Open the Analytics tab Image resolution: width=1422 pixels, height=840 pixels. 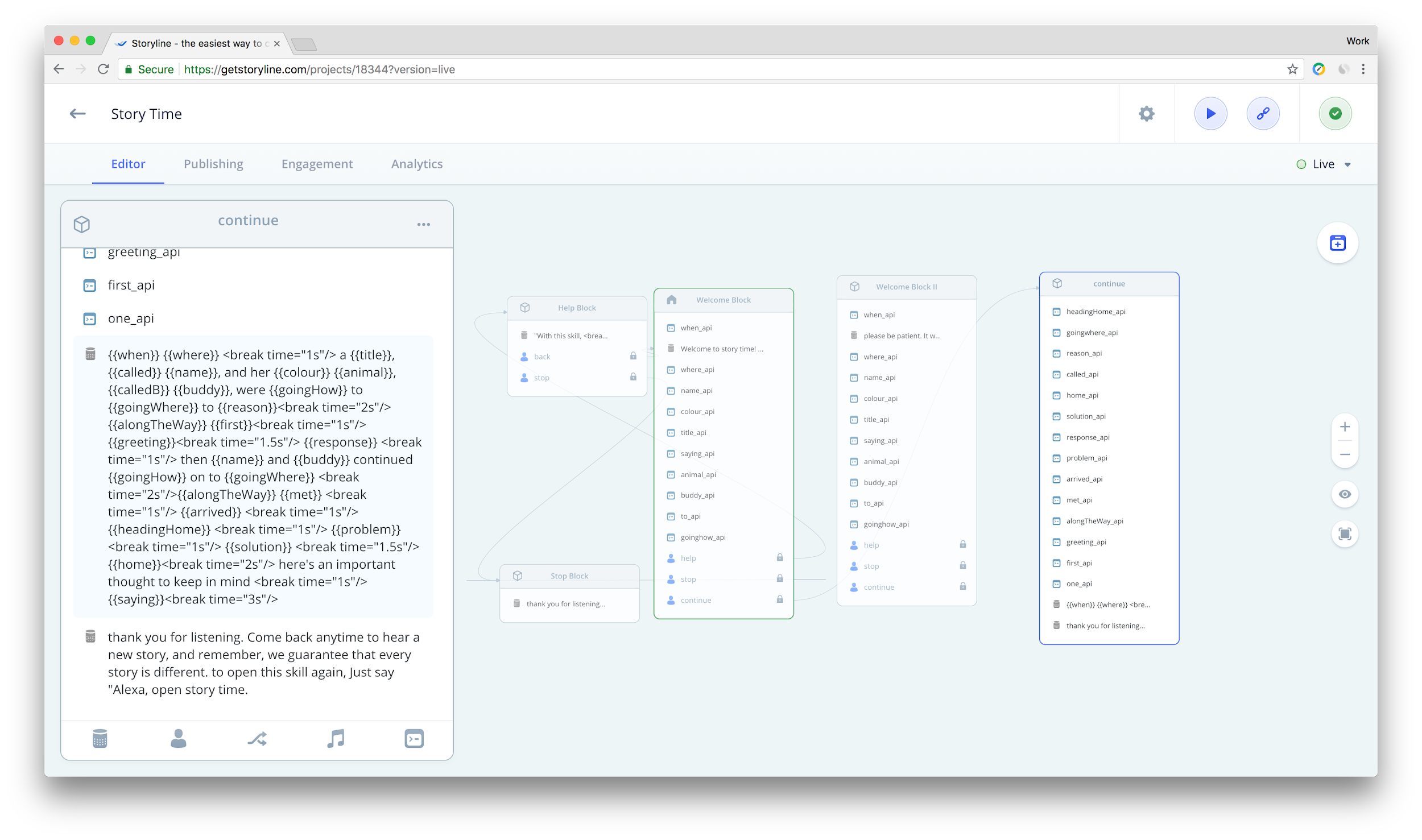click(416, 164)
